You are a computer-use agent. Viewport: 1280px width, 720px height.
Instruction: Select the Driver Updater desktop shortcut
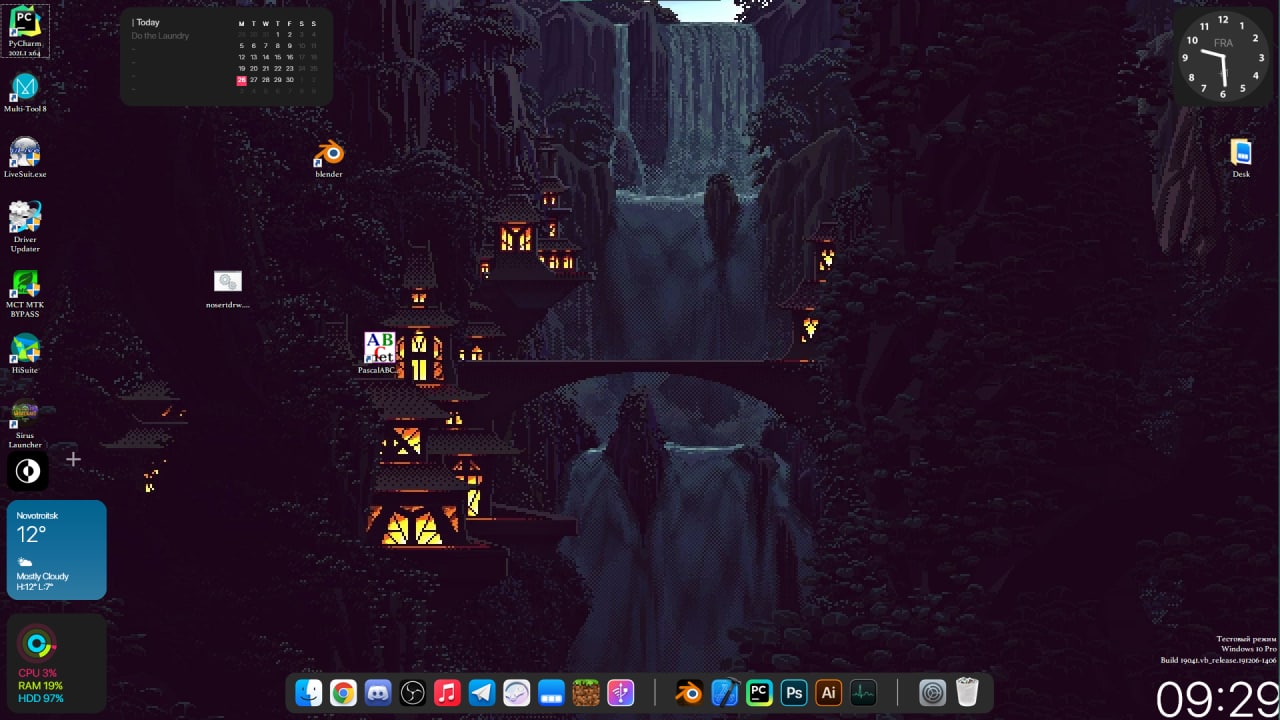click(x=25, y=226)
